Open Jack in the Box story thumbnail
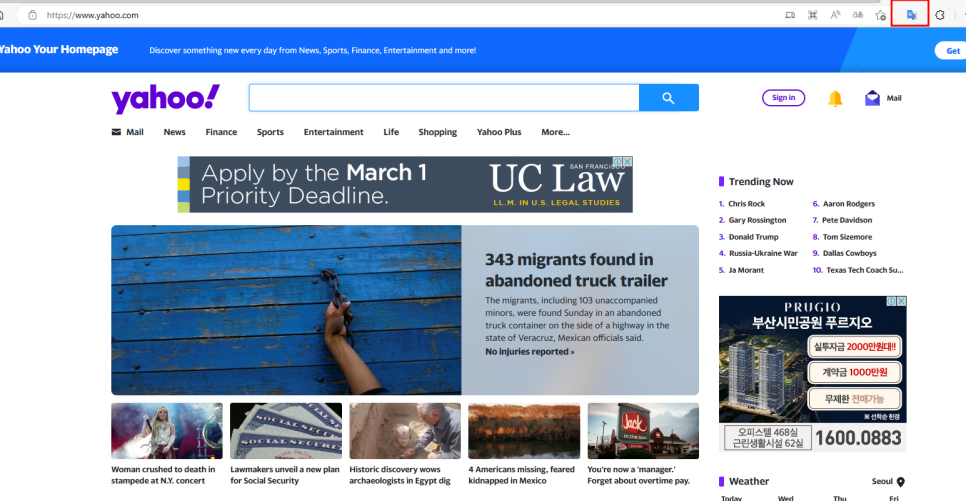Image resolution: width=966 pixels, height=501 pixels. (643, 431)
